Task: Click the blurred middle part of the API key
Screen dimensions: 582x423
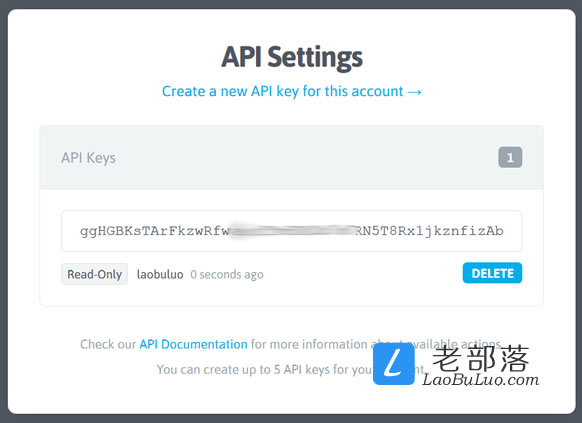Action: point(292,231)
